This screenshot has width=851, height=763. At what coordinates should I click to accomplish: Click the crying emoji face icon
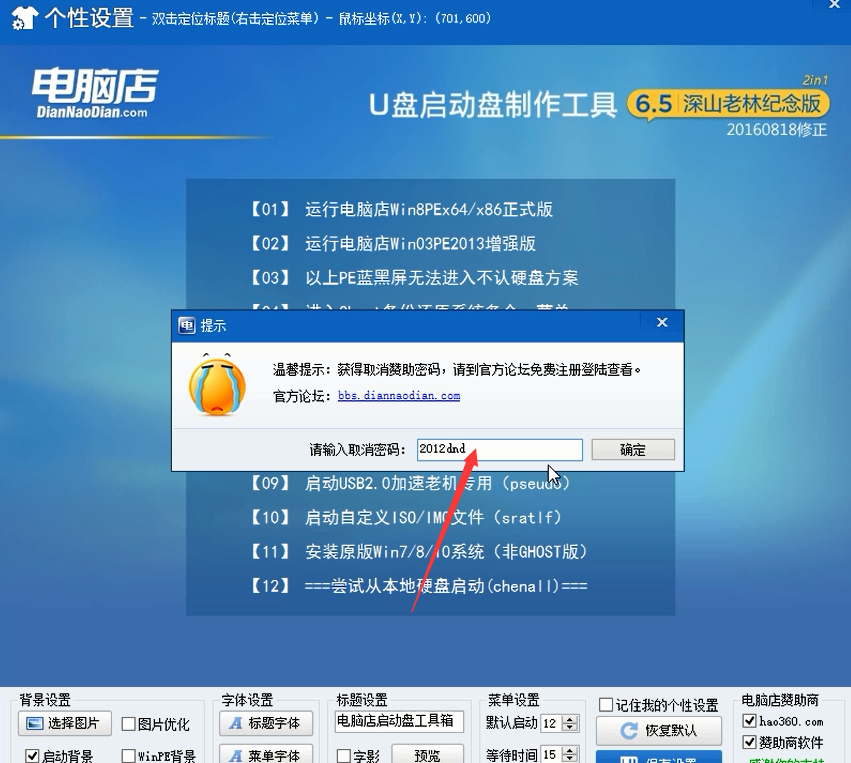click(x=217, y=384)
